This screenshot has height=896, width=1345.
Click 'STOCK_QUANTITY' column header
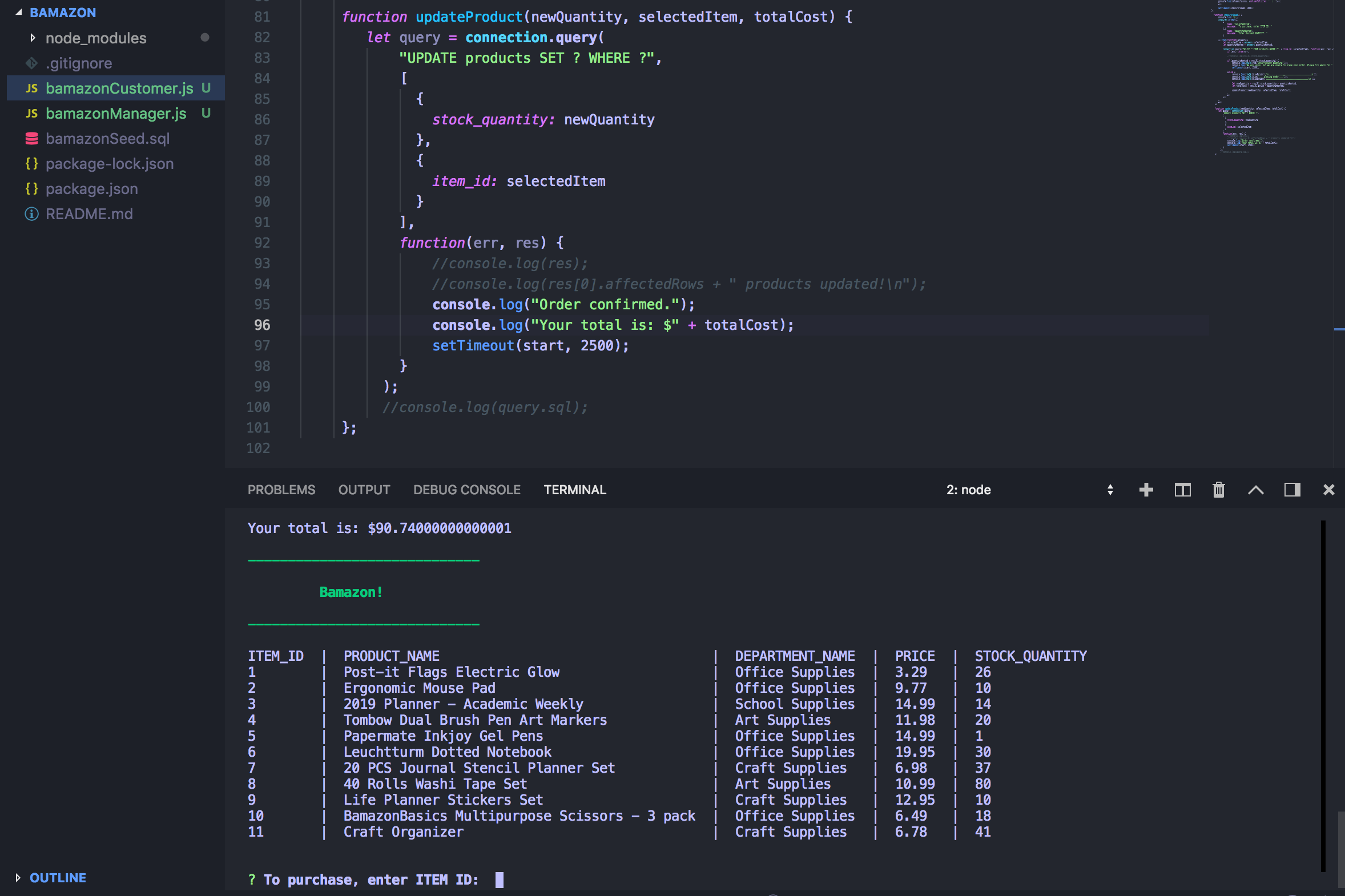1030,656
